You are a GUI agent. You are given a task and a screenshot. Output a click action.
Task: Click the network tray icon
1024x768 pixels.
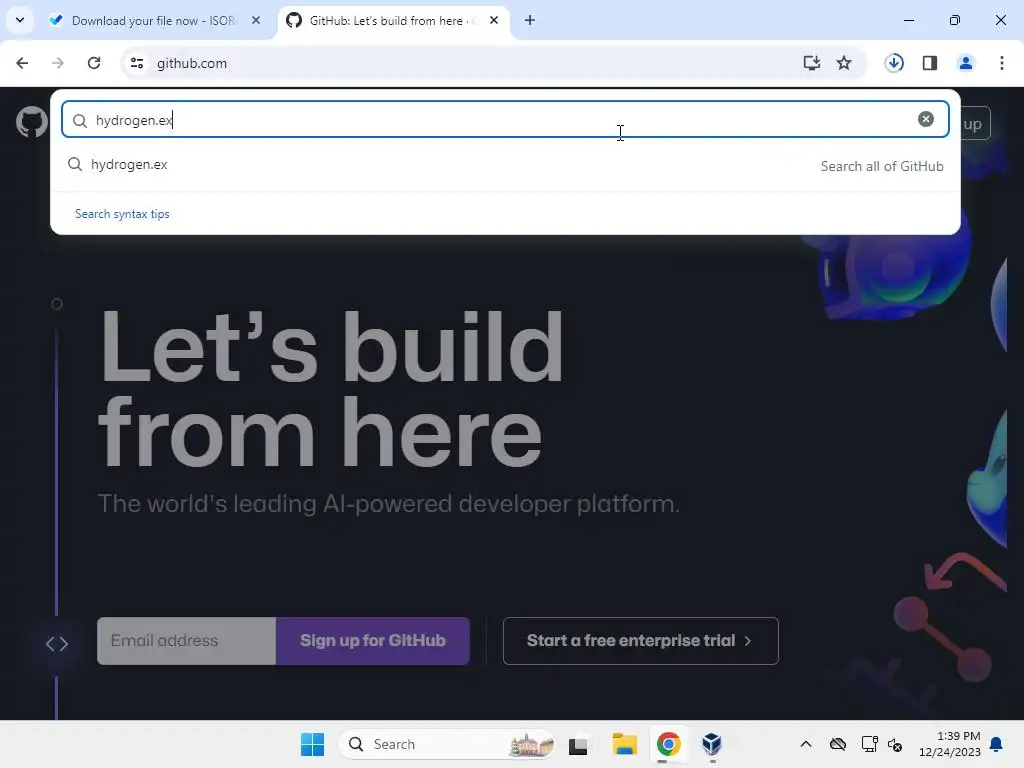(869, 744)
